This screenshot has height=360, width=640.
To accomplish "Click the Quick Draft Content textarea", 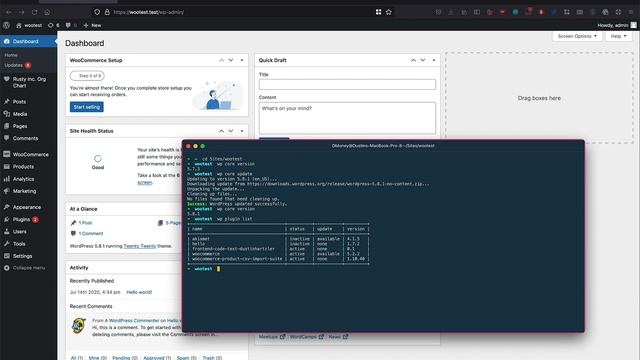I will click(x=347, y=118).
